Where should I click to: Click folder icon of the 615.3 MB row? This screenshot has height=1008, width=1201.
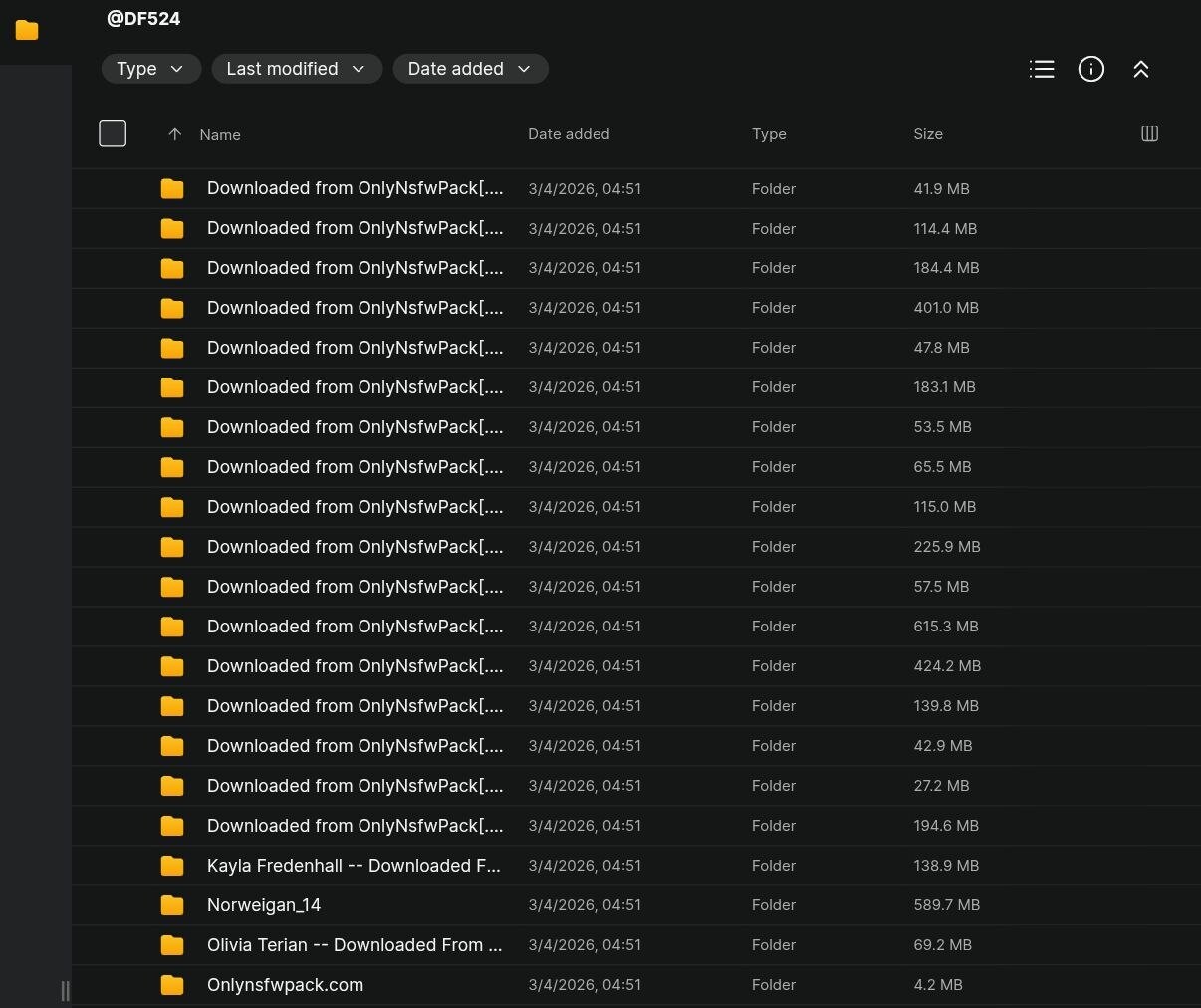tap(172, 627)
